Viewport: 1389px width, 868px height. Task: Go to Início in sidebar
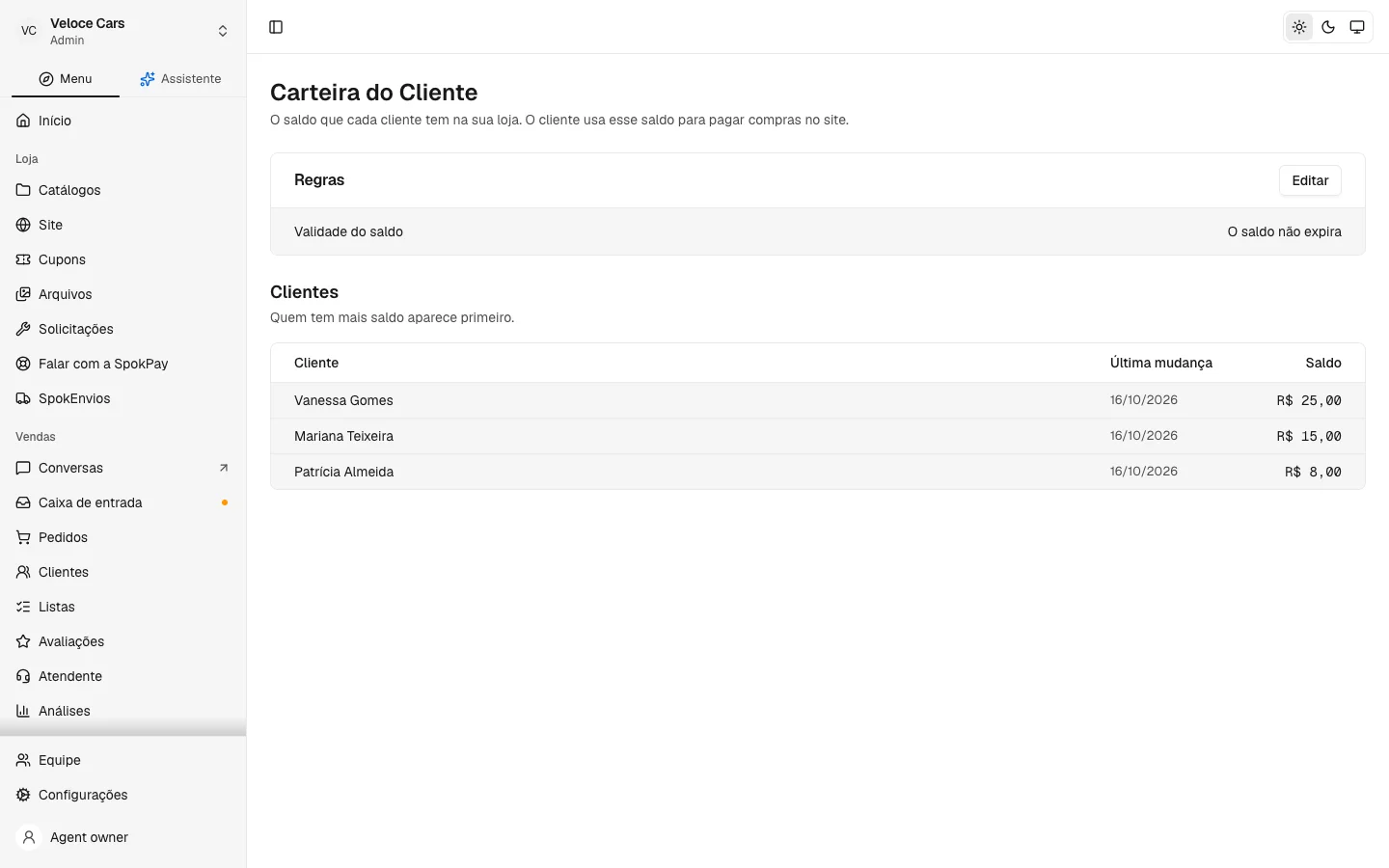[123, 121]
